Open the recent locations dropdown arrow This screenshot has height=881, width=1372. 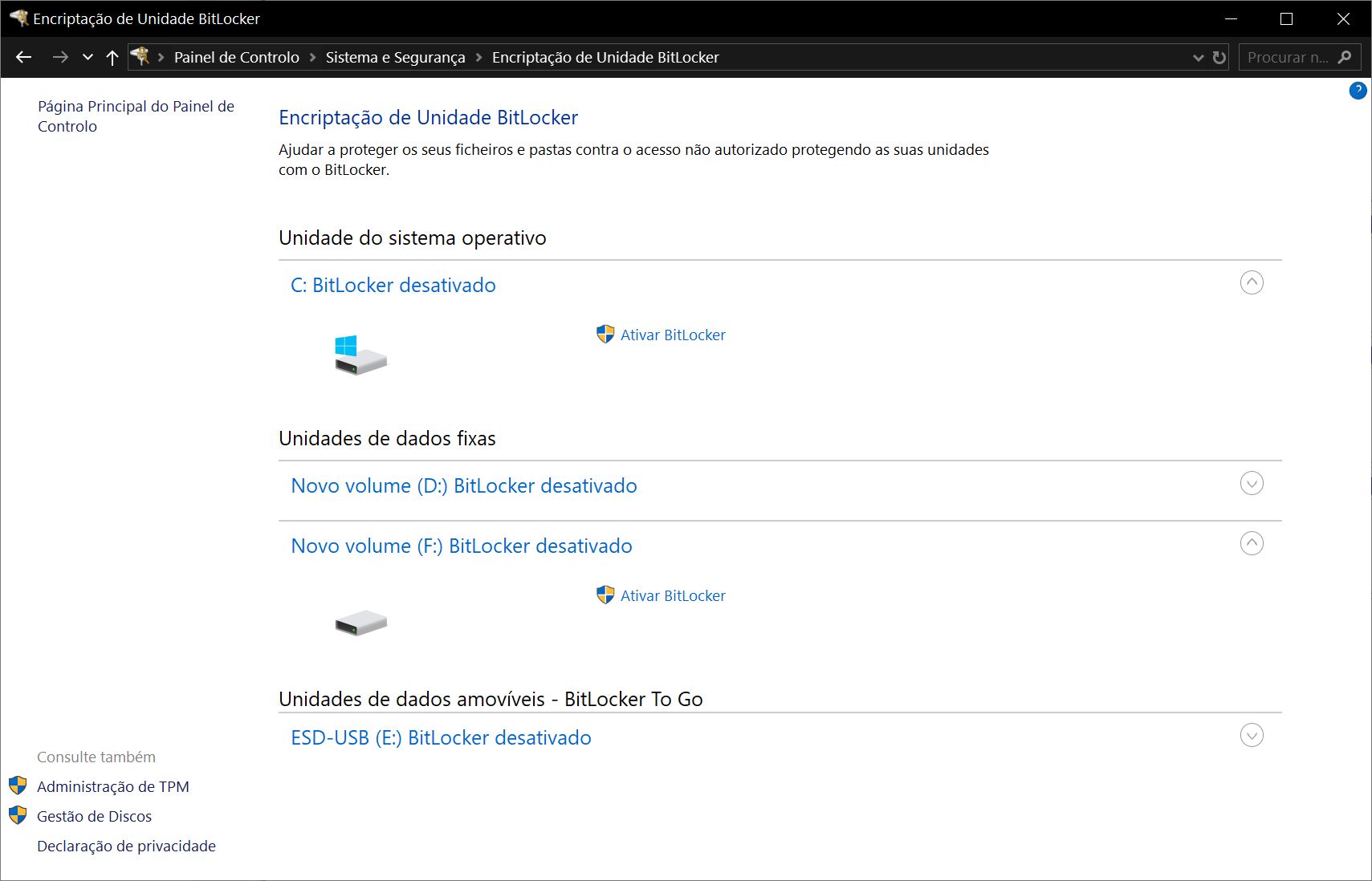pyautogui.click(x=88, y=57)
